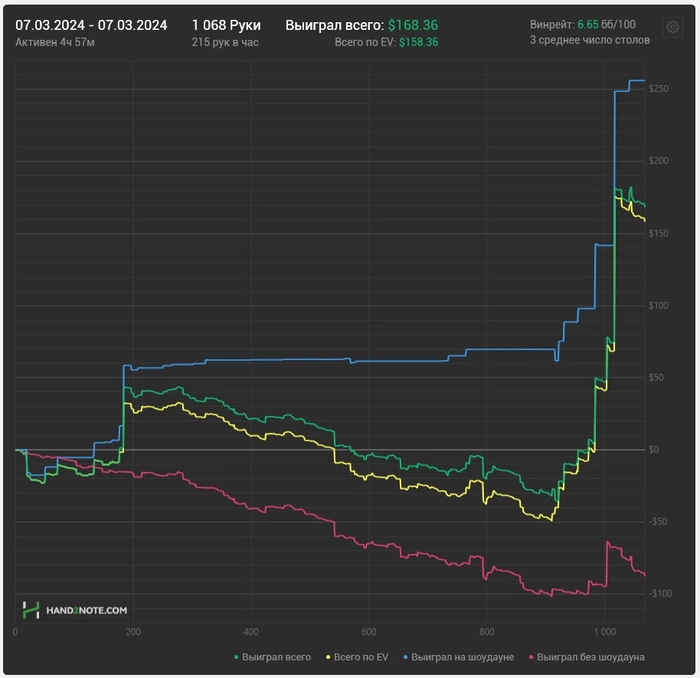Click the '215 рук в час' text
Screen dimensions: 700x678
225,42
